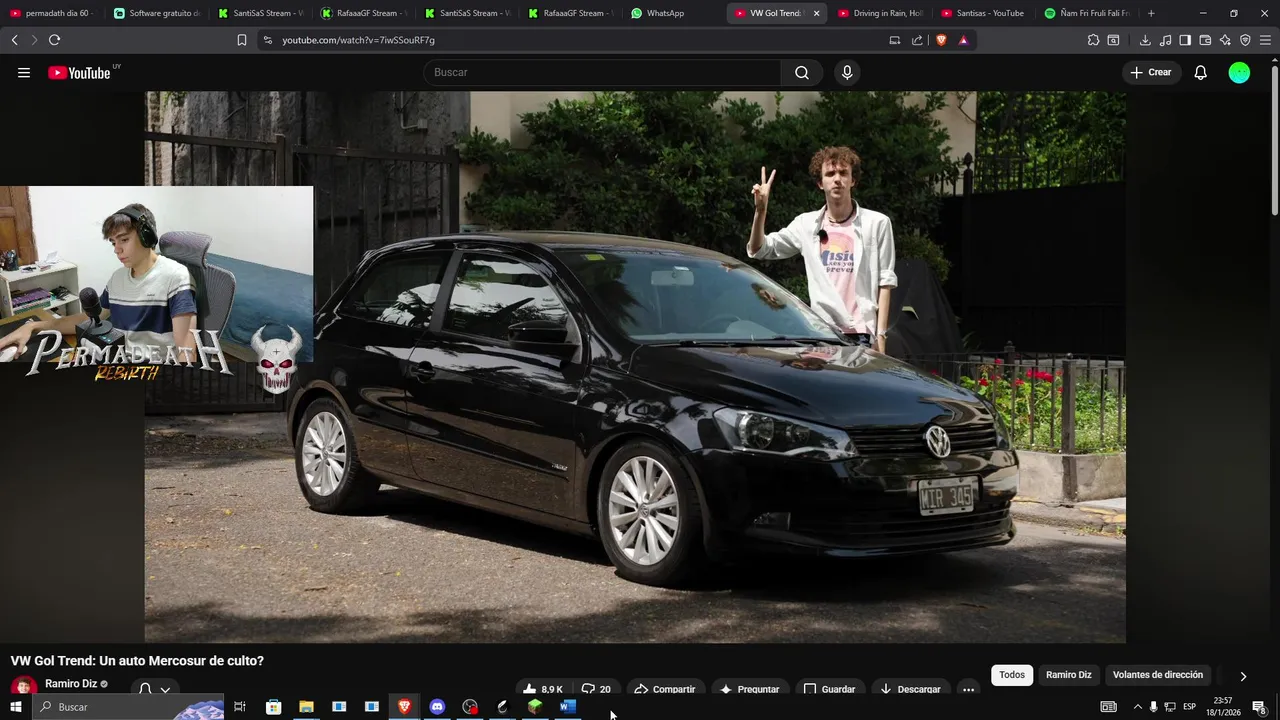Reload the page in the browser

[x=54, y=40]
